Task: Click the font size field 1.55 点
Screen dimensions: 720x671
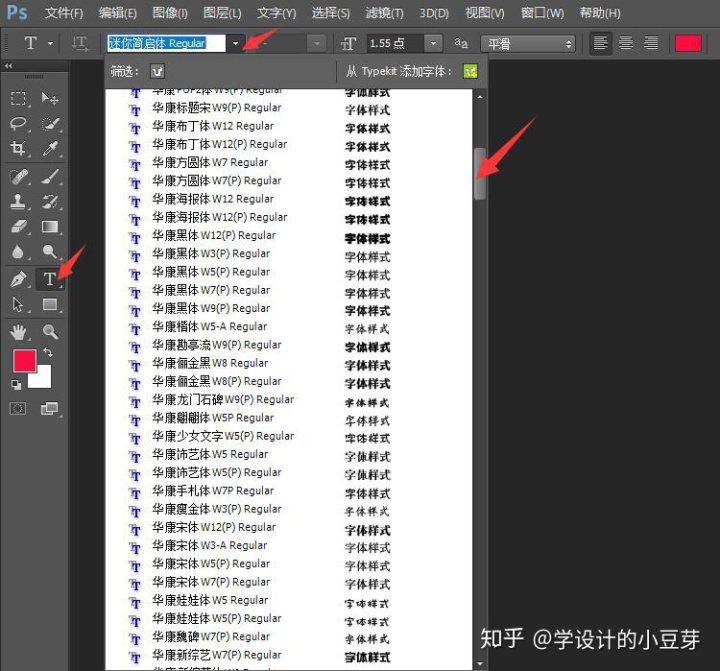Action: pyautogui.click(x=395, y=44)
